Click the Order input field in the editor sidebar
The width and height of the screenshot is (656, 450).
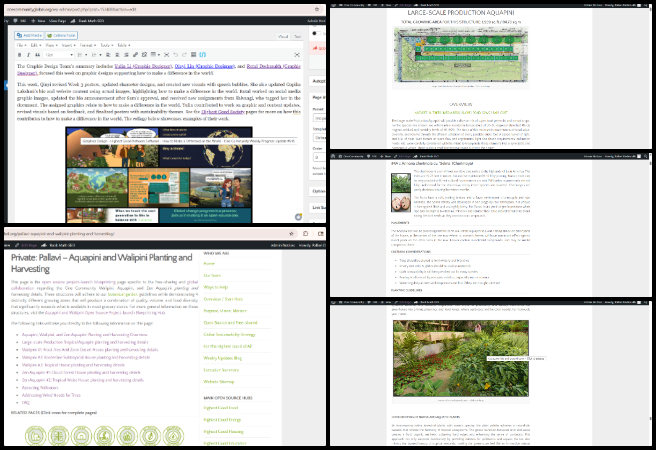[x=319, y=157]
